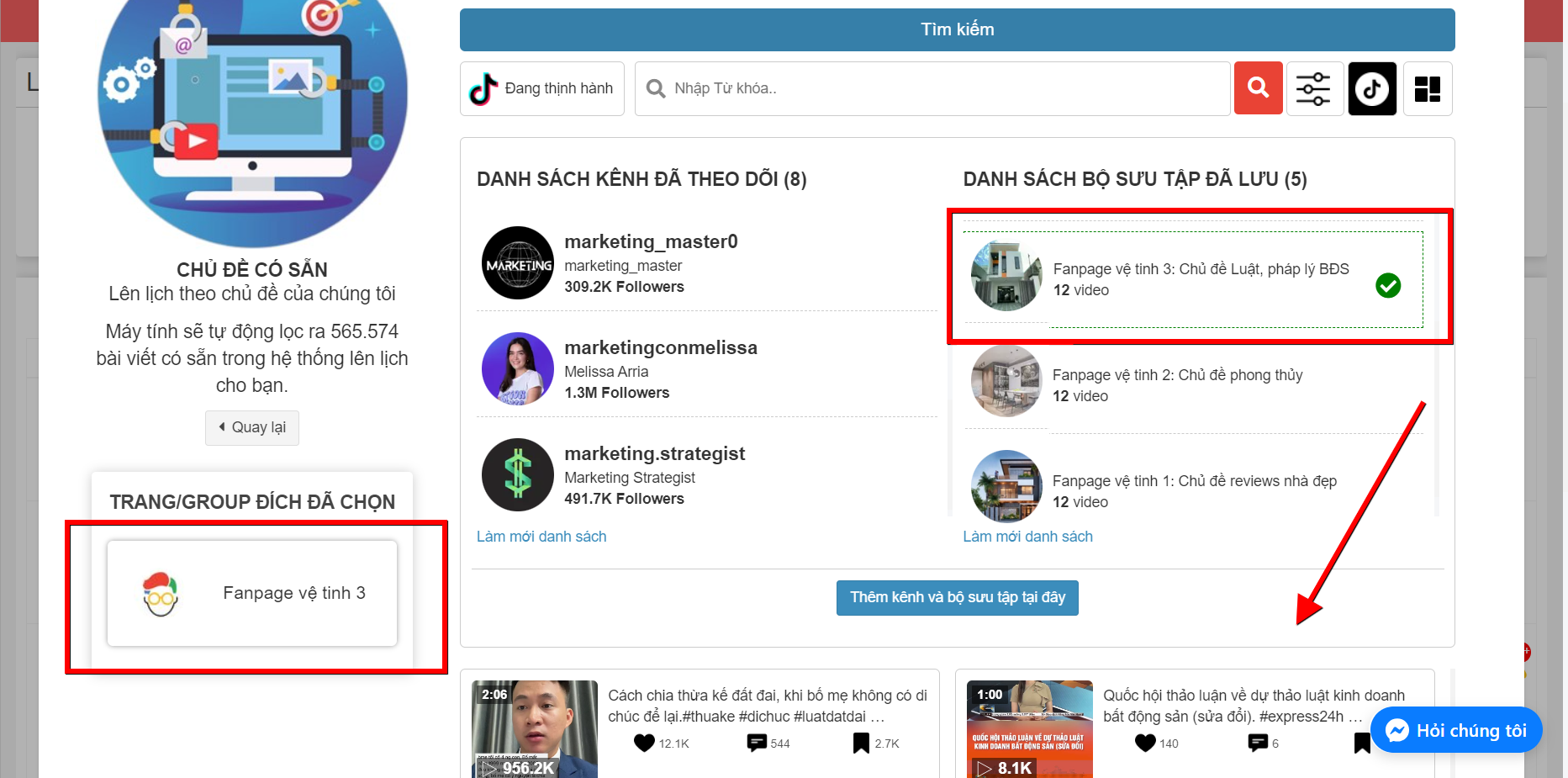
Task: Click the marketing_master0 channel name
Action: click(651, 241)
